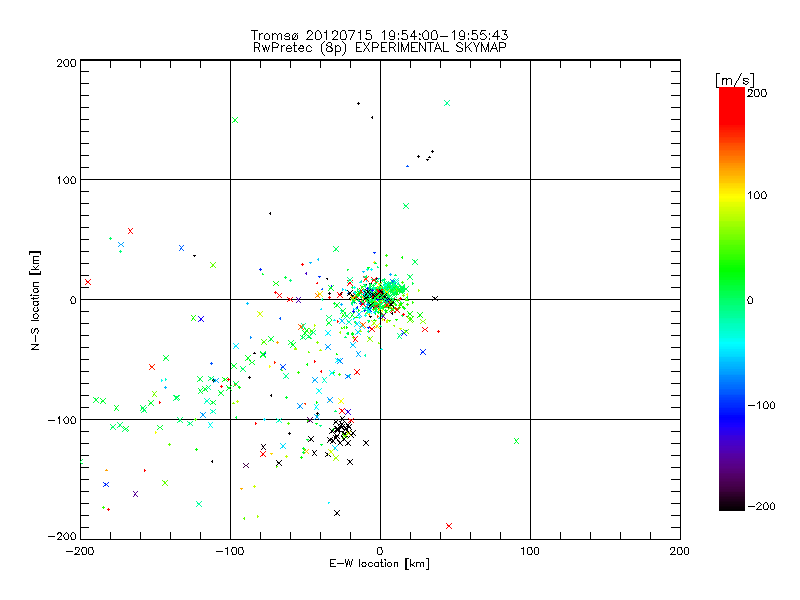Click the y-axis tick label '200'
Viewport: 800px width, 600px height.
tap(66, 63)
